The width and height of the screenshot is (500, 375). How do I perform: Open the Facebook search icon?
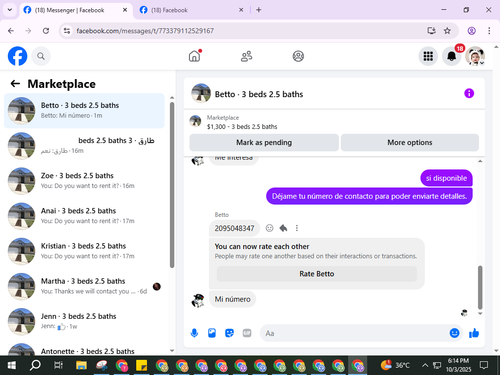(41, 56)
